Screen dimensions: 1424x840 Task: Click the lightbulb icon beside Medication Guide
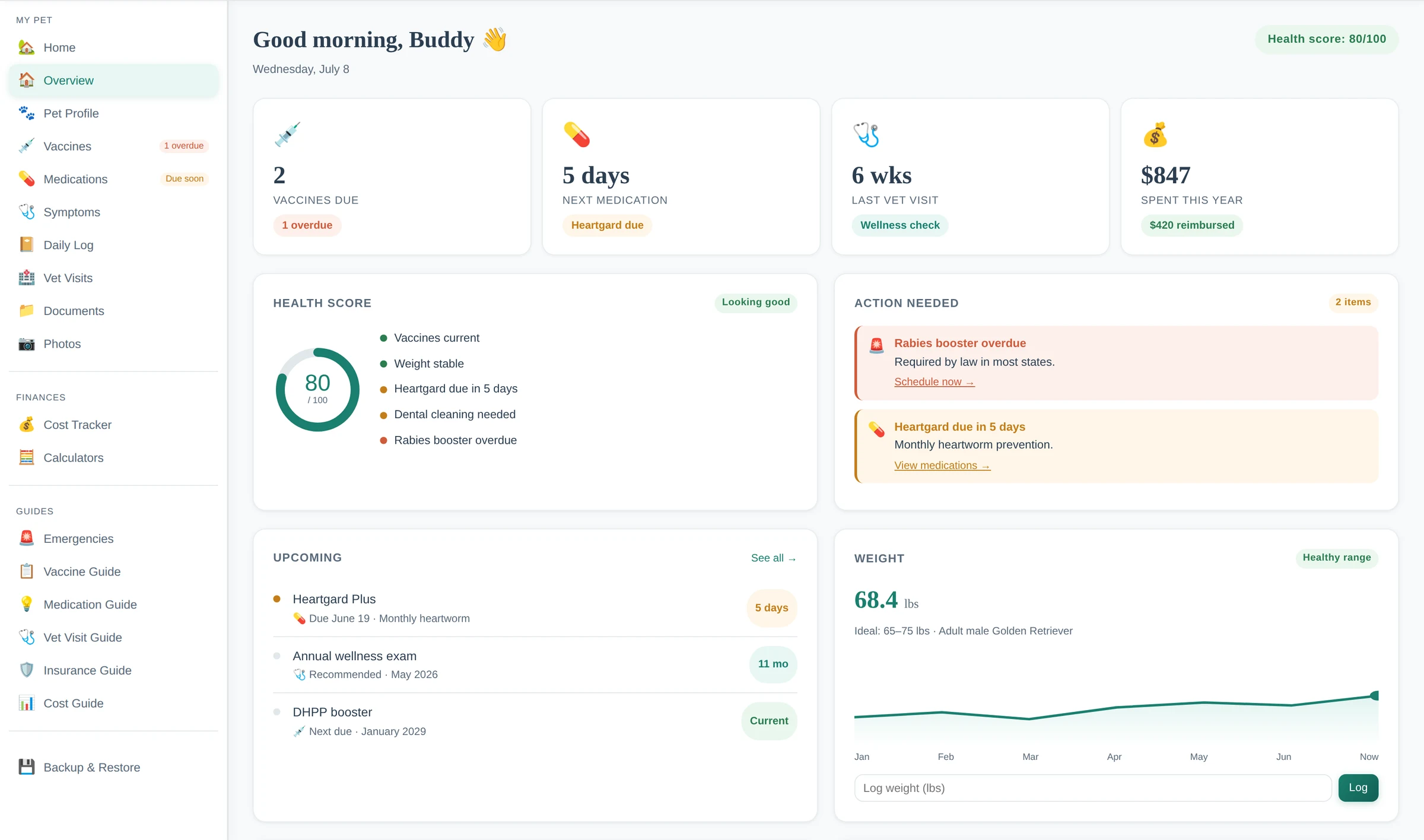click(26, 604)
